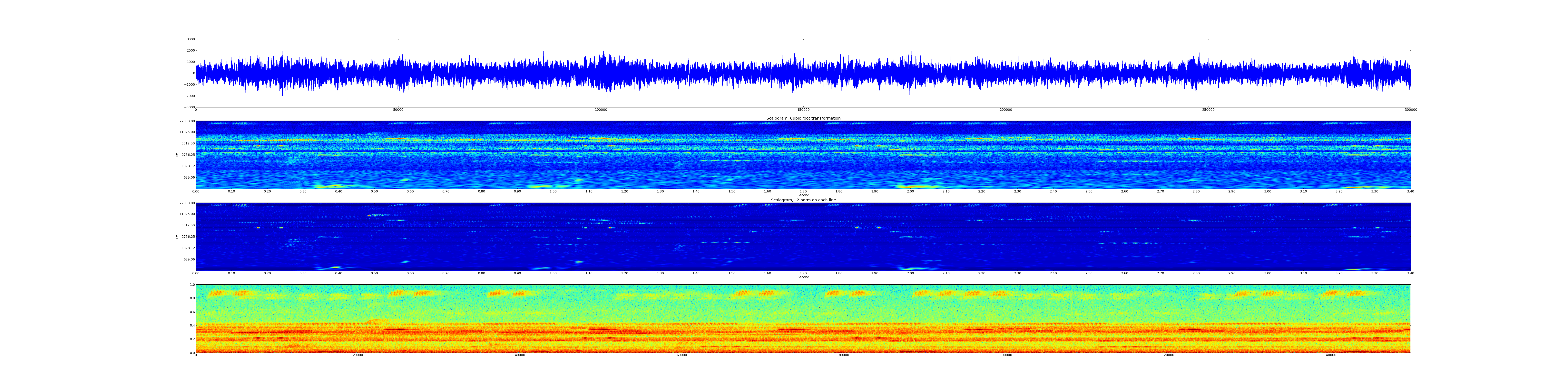Click the -3000 amplitude label on the waveform y-axis
Viewport: 1568px width, 392px height.
(x=190, y=107)
